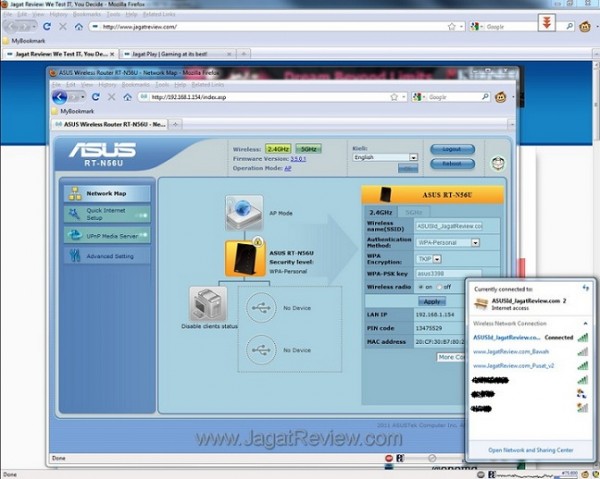Screen dimensions: 600x479
Task: Click the Logout button
Action: 452,149
